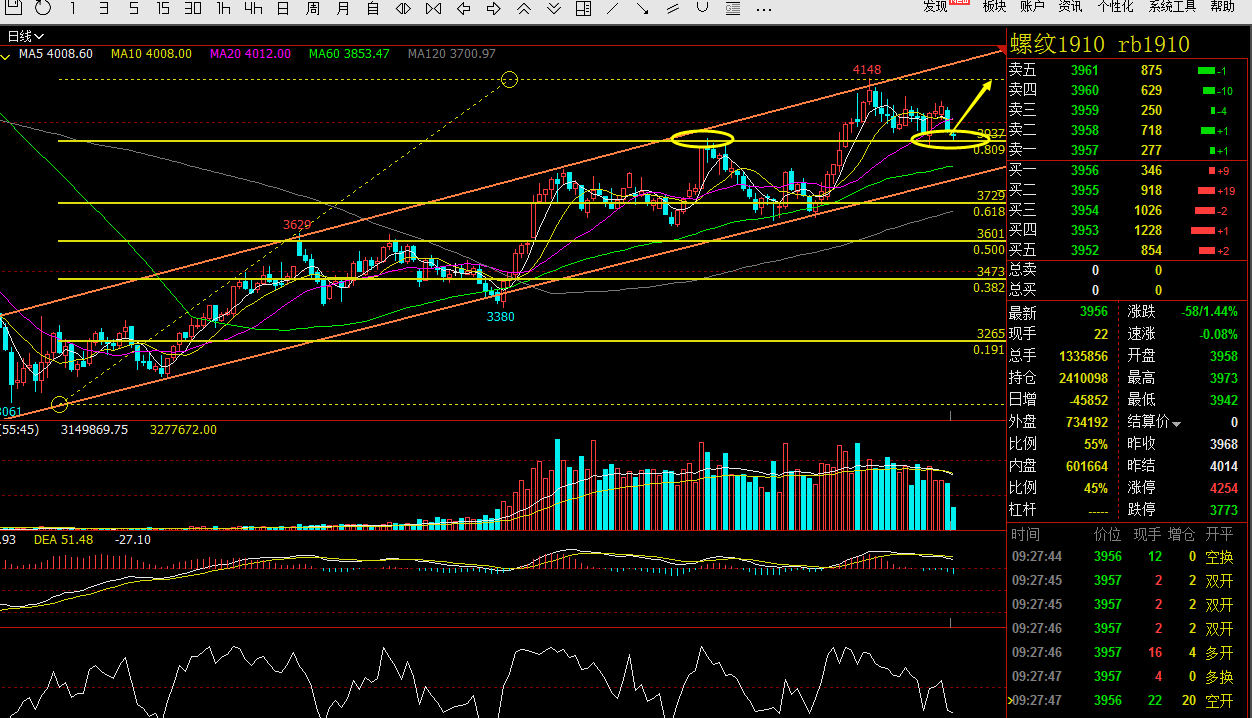The height and width of the screenshot is (718, 1252).
Task: Open the 帮助 menu
Action: [1222, 6]
